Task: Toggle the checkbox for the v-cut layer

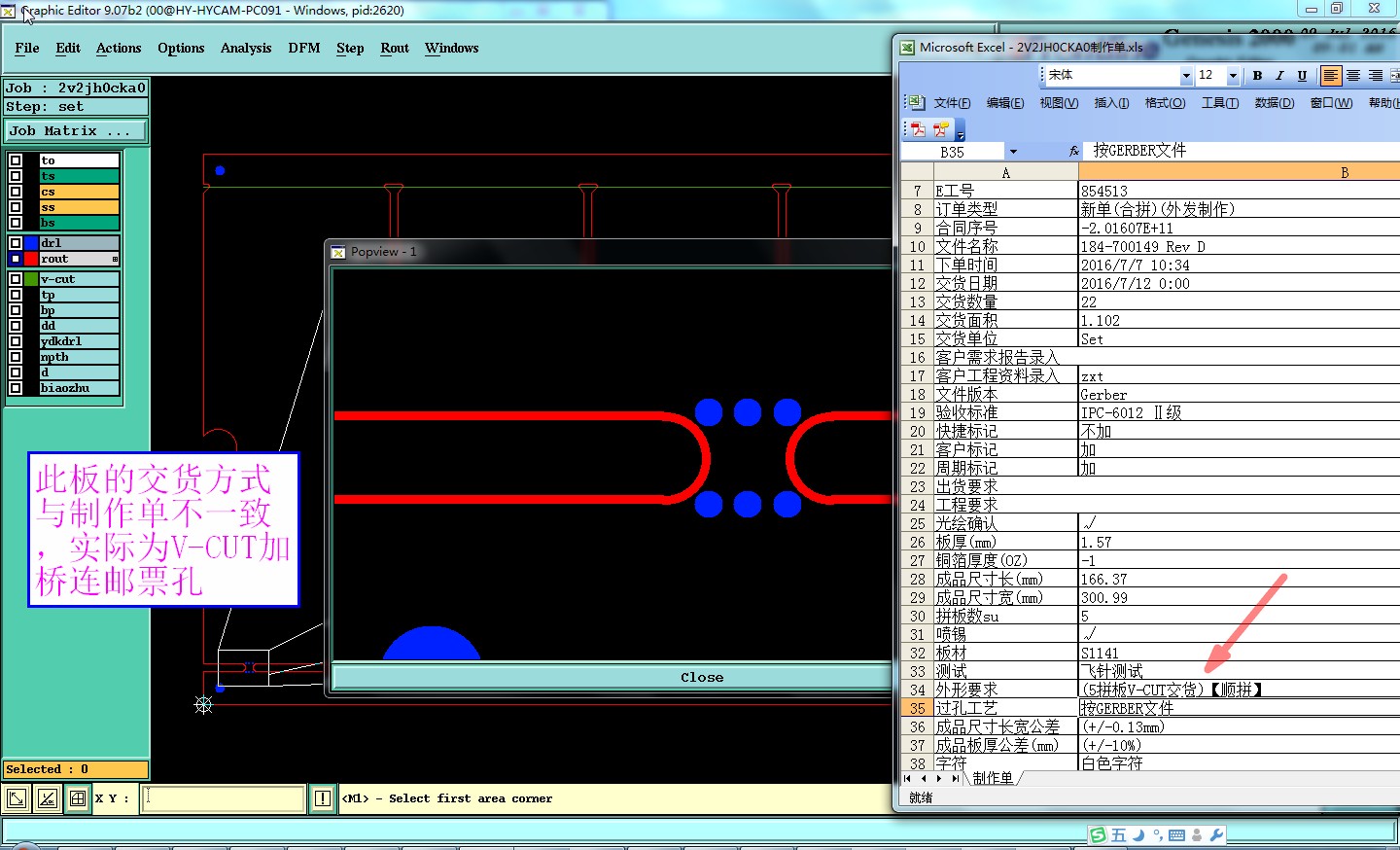Action: click(16, 279)
